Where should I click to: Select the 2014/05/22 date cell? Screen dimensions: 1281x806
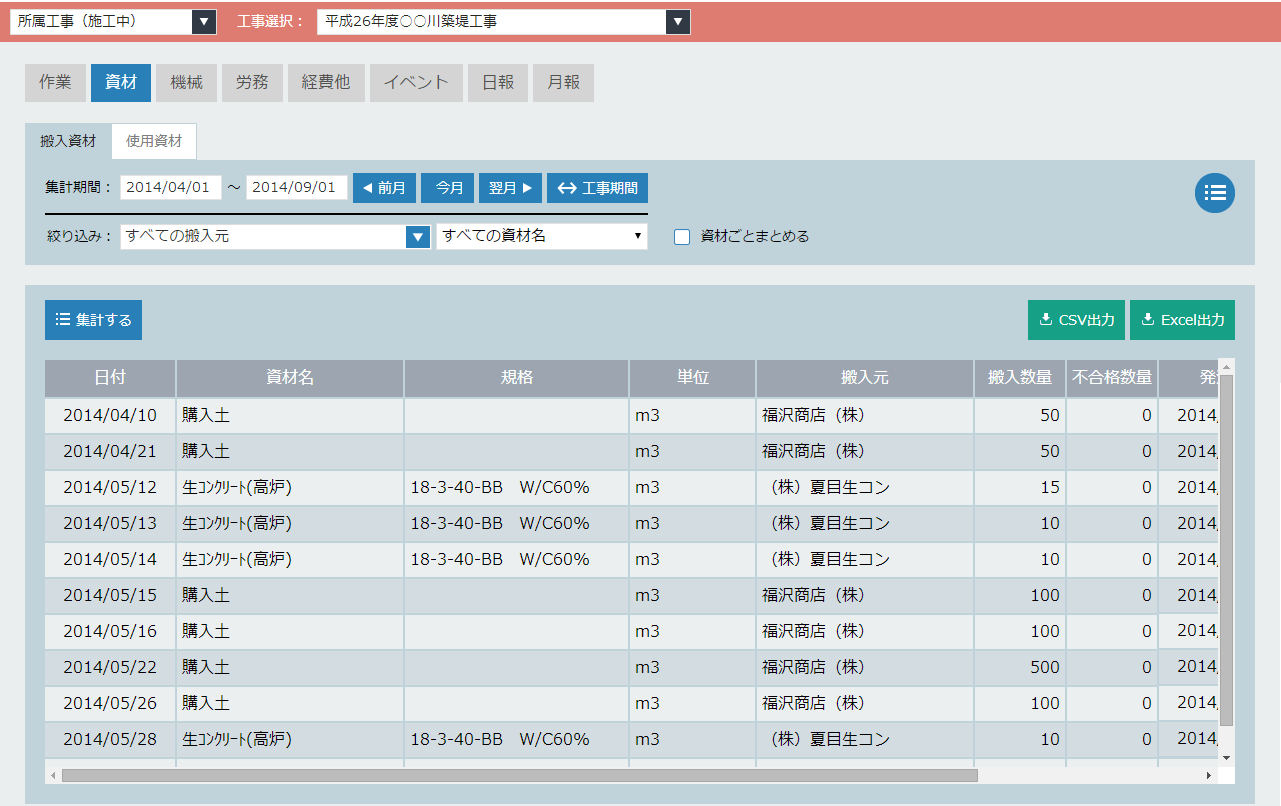pyautogui.click(x=110, y=668)
